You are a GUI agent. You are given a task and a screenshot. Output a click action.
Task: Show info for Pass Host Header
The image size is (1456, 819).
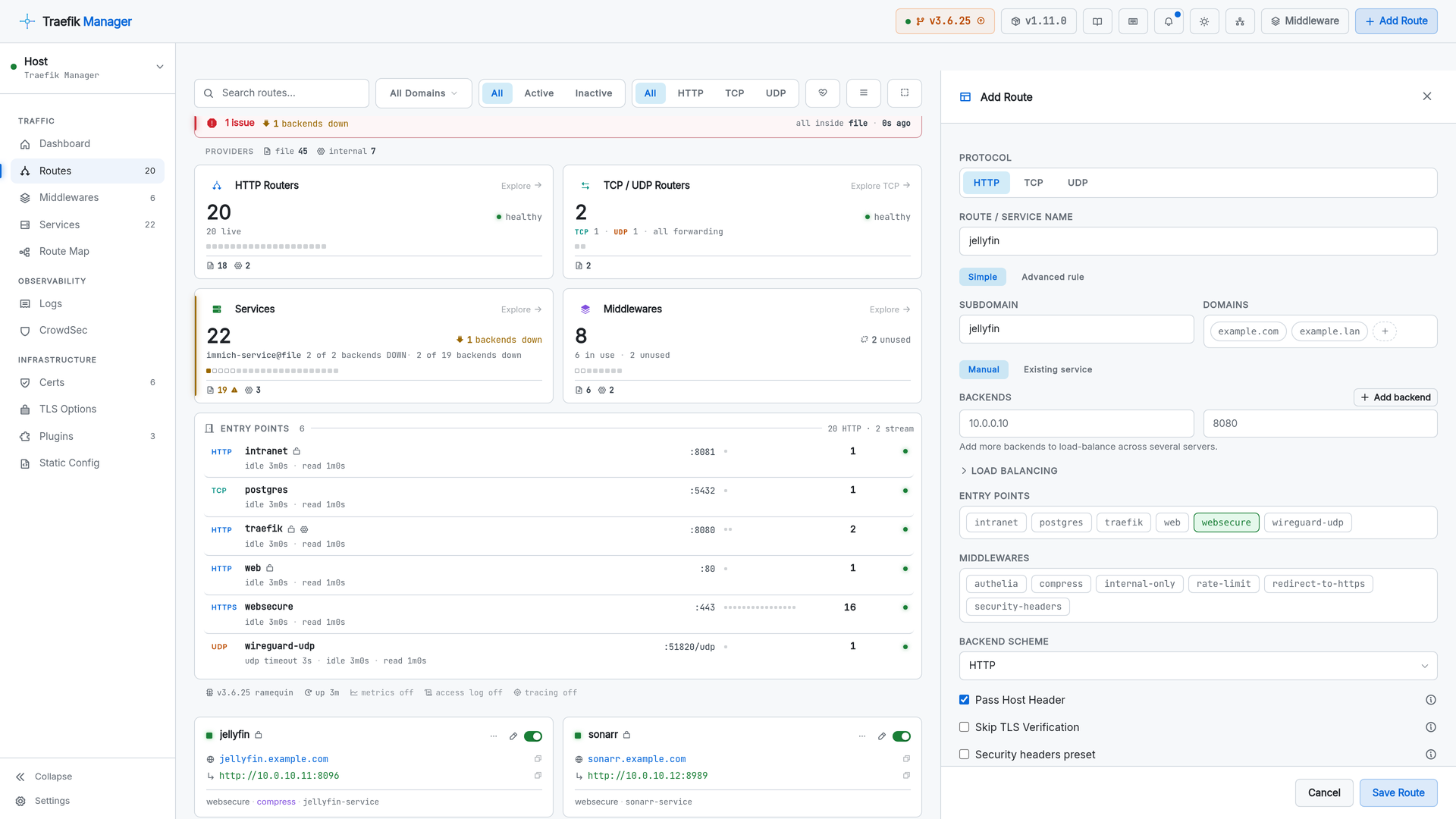tap(1431, 700)
